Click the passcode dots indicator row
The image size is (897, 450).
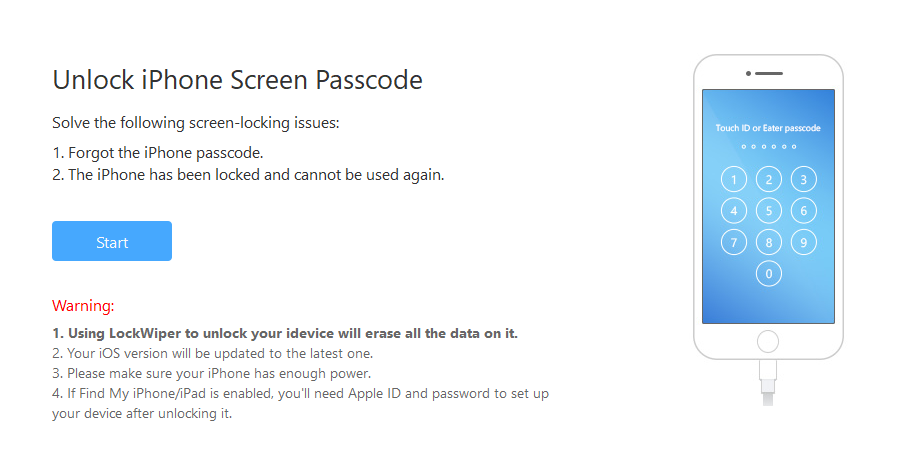[768, 146]
